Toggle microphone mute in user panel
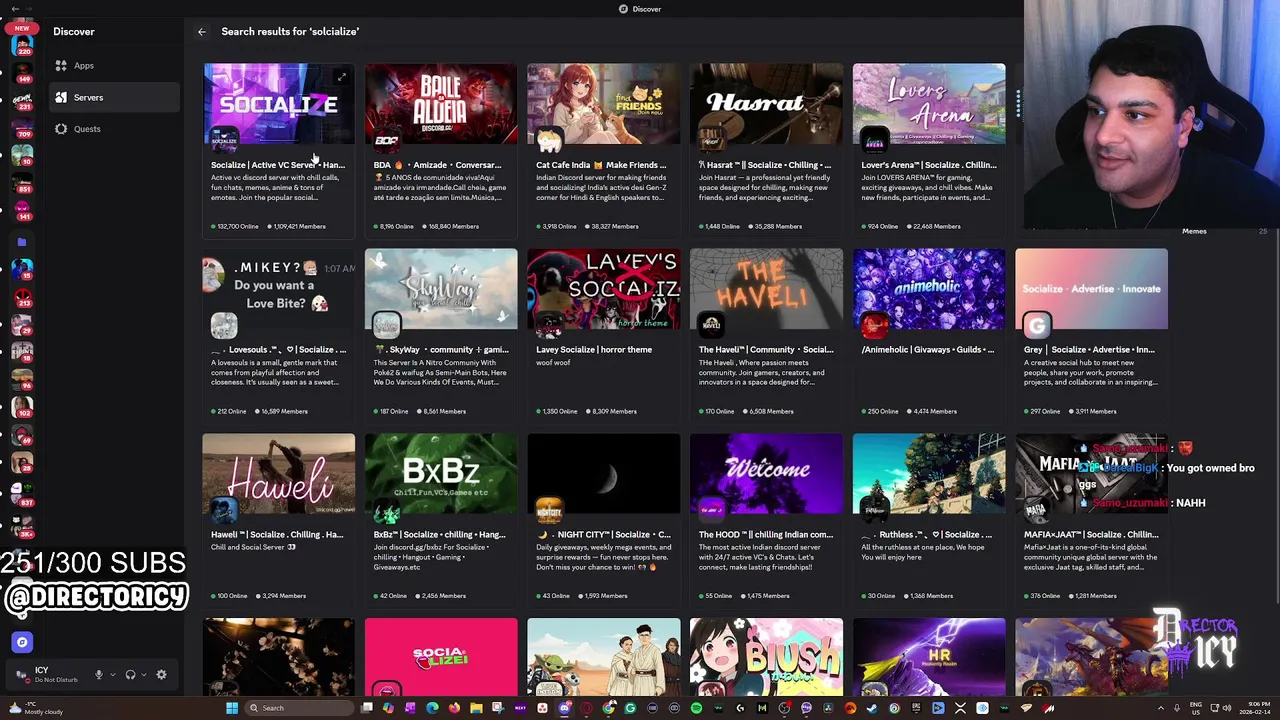This screenshot has height=720, width=1280. point(98,675)
